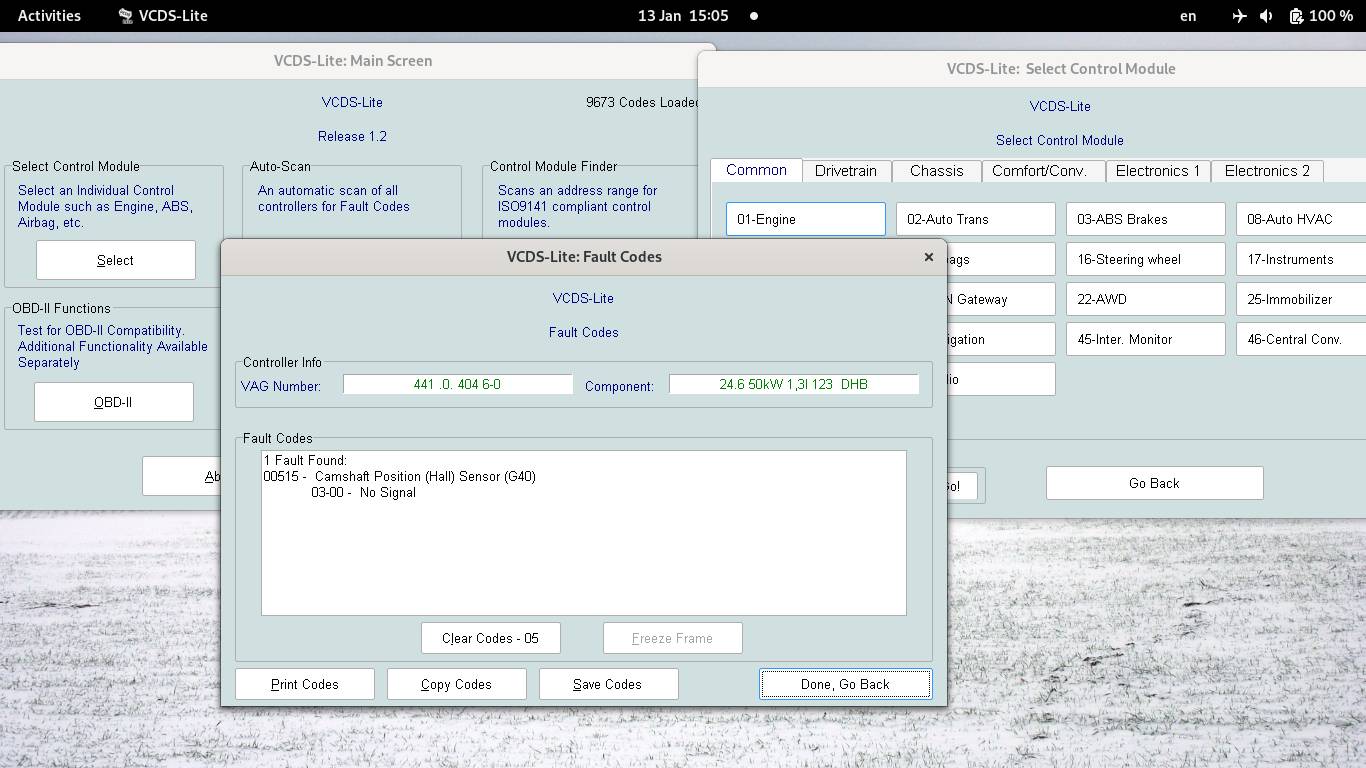
Task: Switch to the Common tab
Action: (756, 170)
